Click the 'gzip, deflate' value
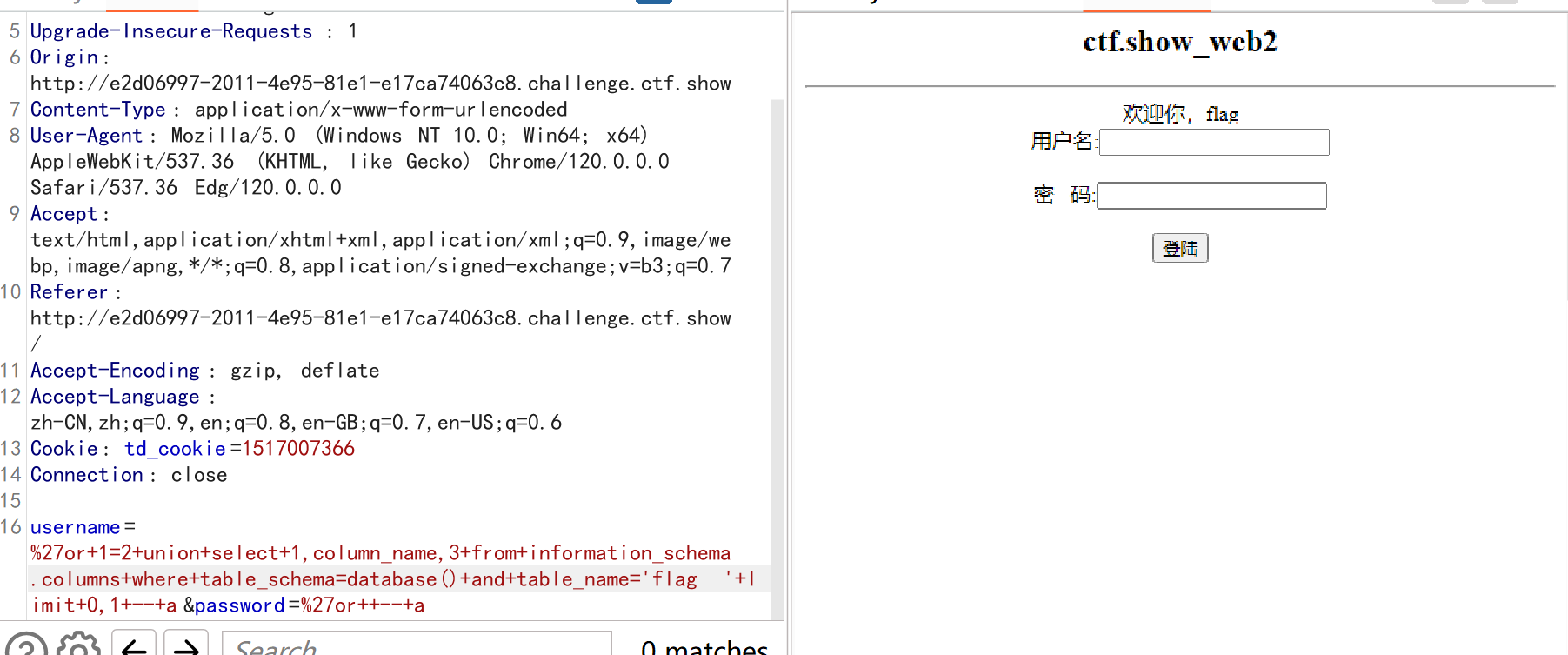 pos(304,371)
